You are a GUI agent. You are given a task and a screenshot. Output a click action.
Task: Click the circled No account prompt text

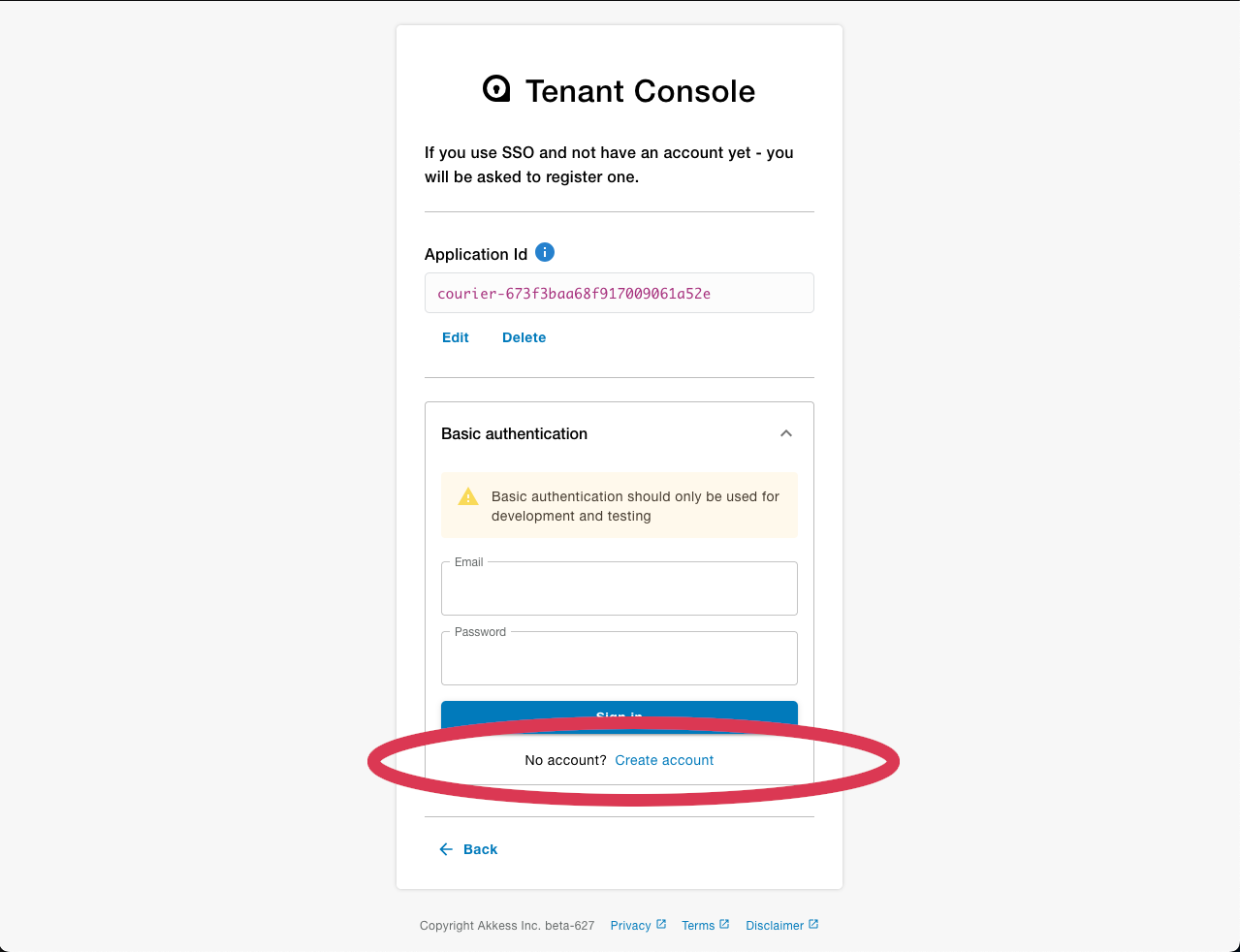[563, 760]
